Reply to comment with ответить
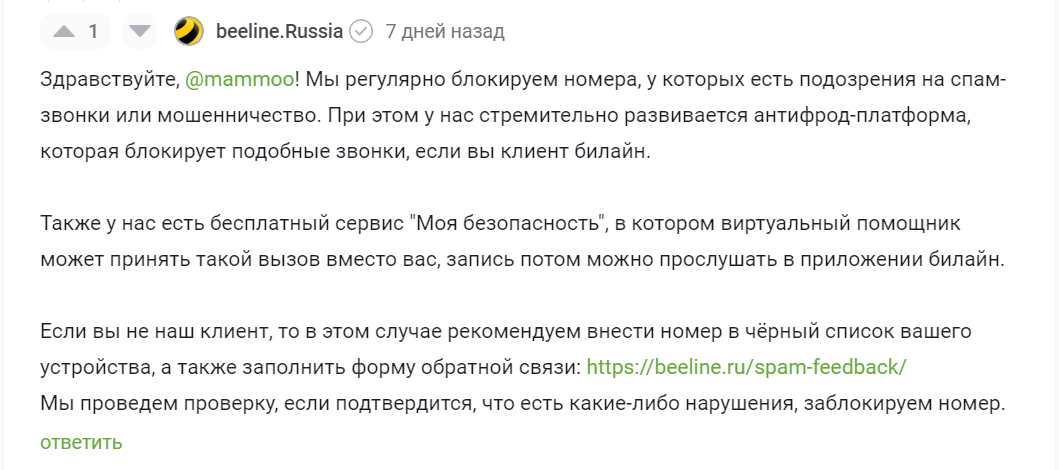 81,442
